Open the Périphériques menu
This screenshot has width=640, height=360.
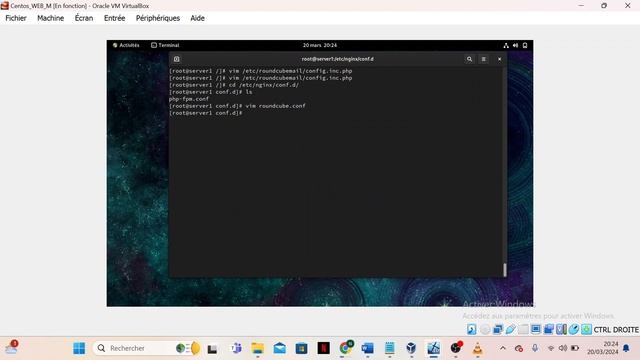[x=158, y=18]
